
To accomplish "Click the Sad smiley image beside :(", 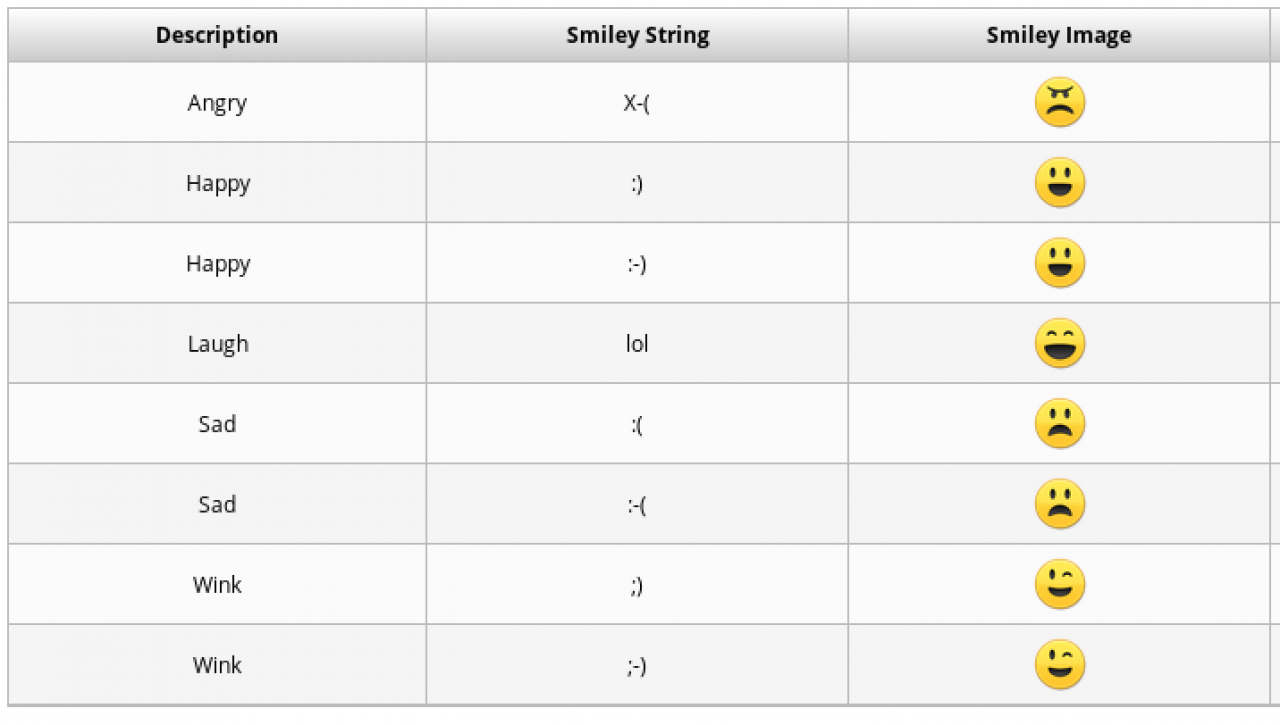I will (1059, 424).
